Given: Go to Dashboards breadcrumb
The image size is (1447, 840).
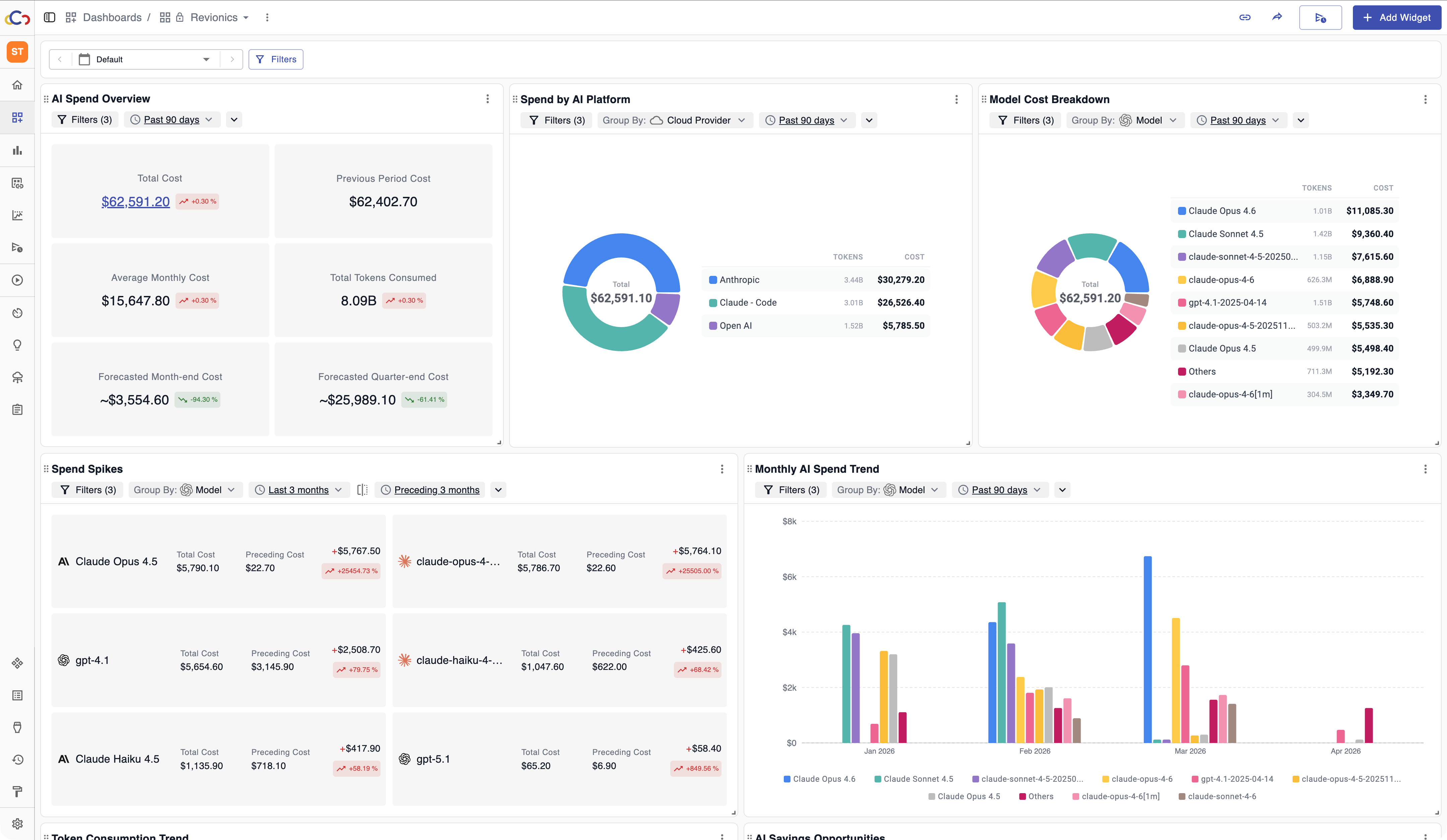Looking at the screenshot, I should pos(112,17).
